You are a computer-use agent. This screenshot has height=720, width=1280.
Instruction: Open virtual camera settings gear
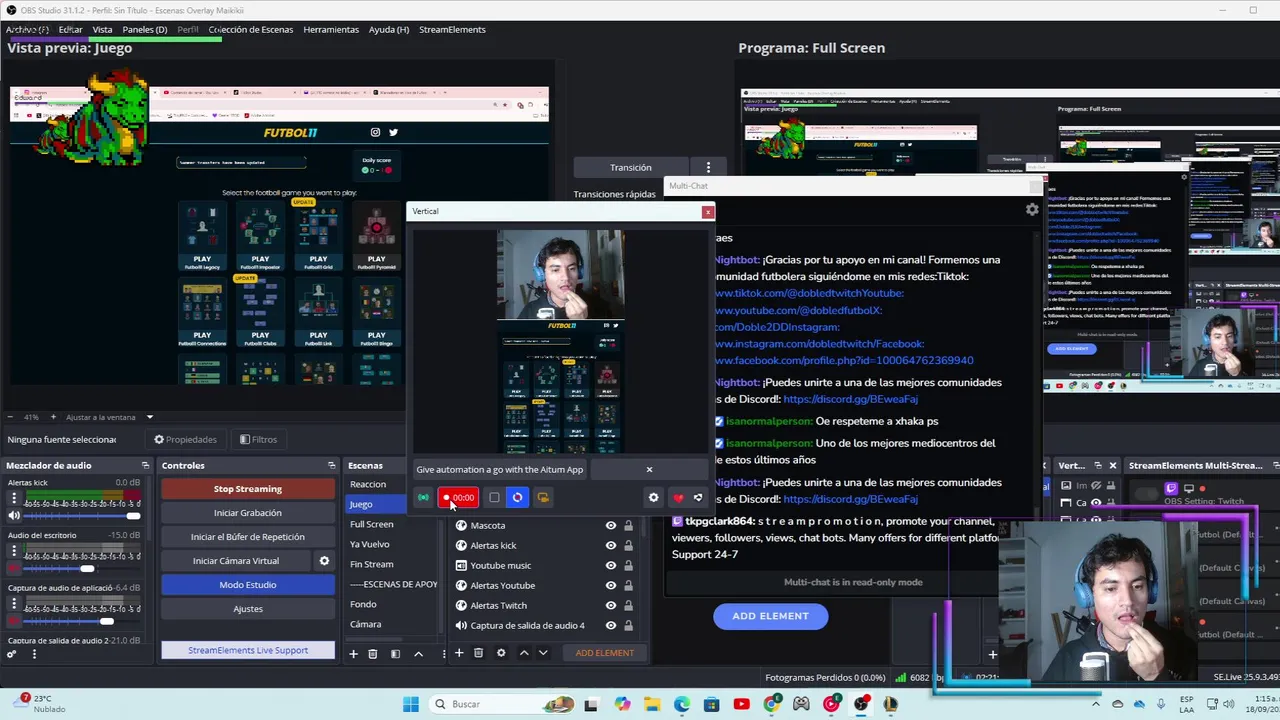[324, 561]
